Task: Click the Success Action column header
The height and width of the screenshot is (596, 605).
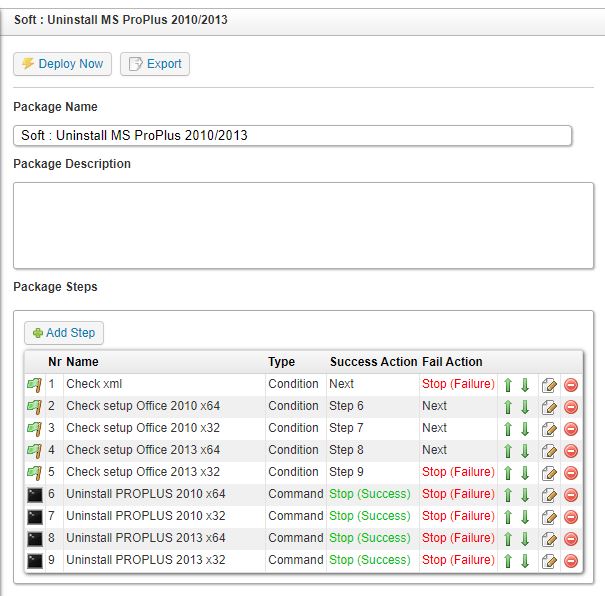Action: pyautogui.click(x=372, y=362)
